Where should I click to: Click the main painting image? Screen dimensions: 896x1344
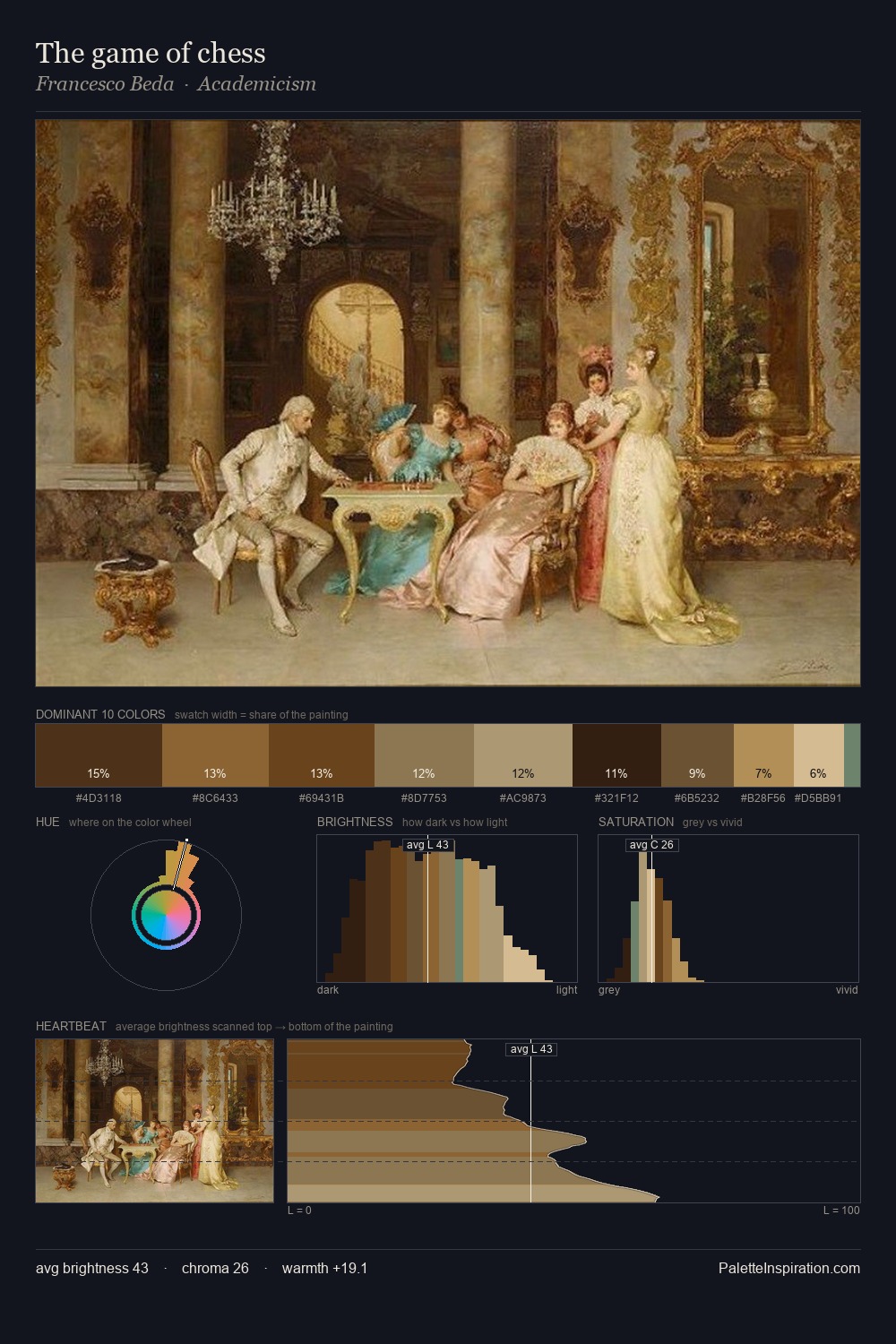tap(448, 403)
